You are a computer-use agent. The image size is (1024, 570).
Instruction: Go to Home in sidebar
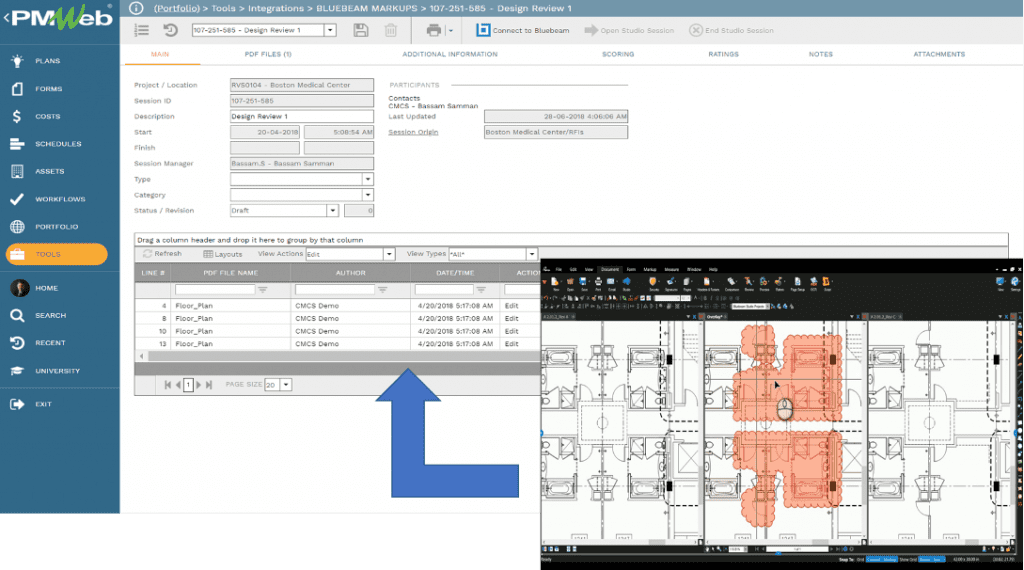(47, 288)
